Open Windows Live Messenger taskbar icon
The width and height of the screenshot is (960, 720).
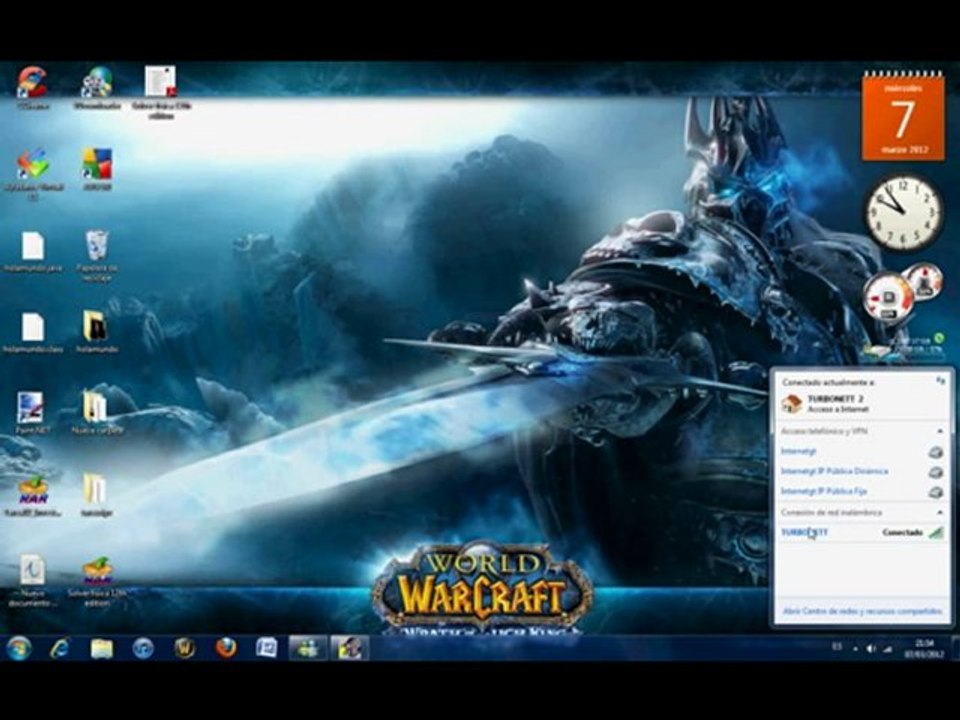click(x=308, y=648)
